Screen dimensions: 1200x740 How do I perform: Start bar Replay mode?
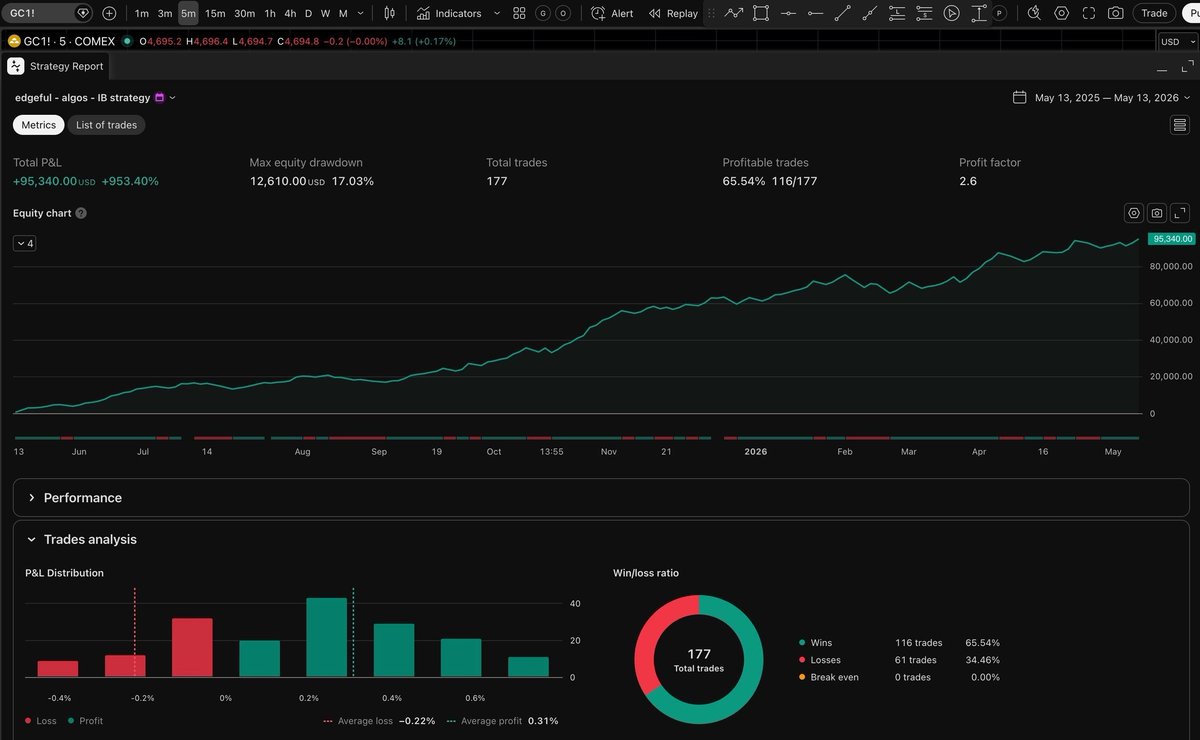673,13
